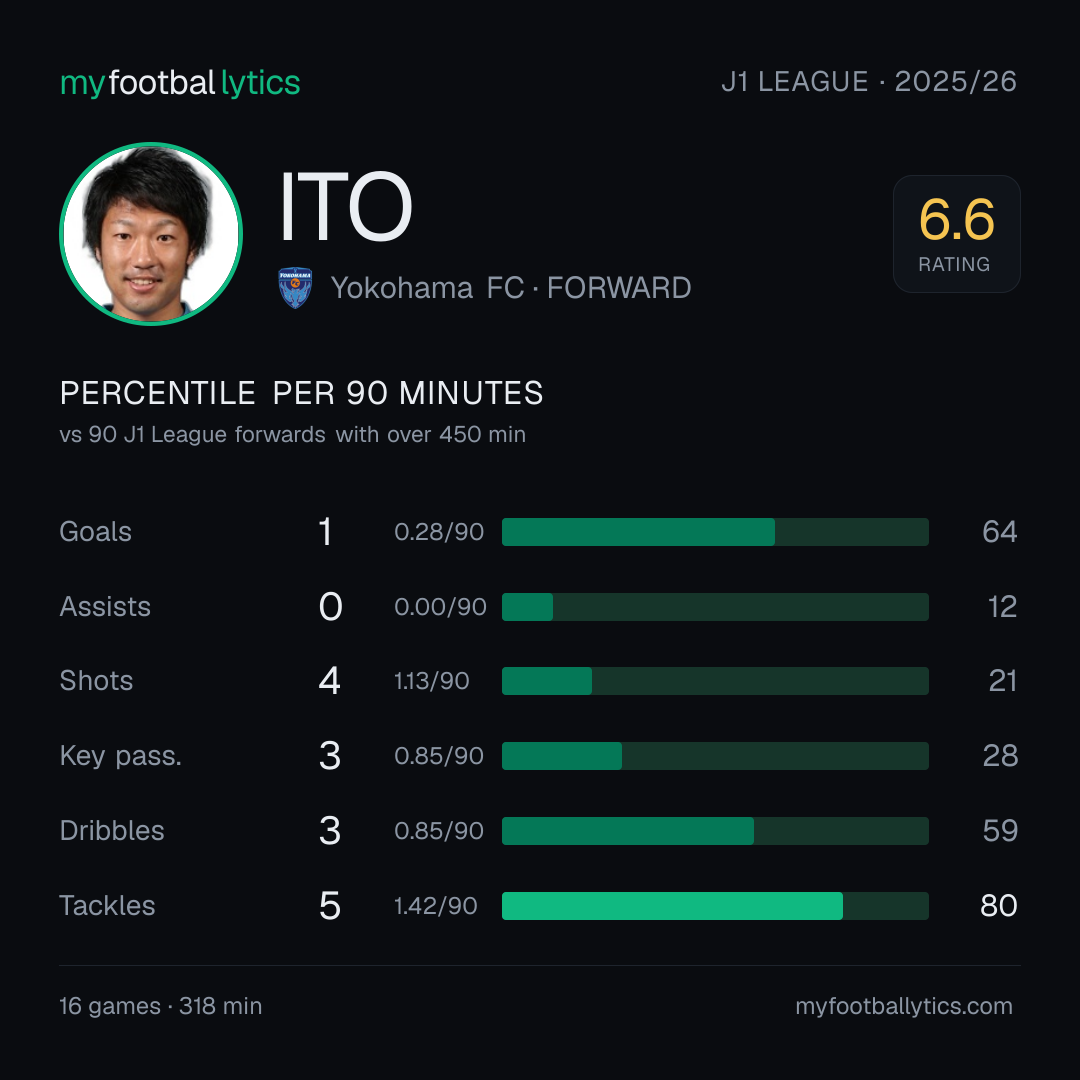
Task: Click the 0.28/90 goals rate value
Action: (439, 532)
